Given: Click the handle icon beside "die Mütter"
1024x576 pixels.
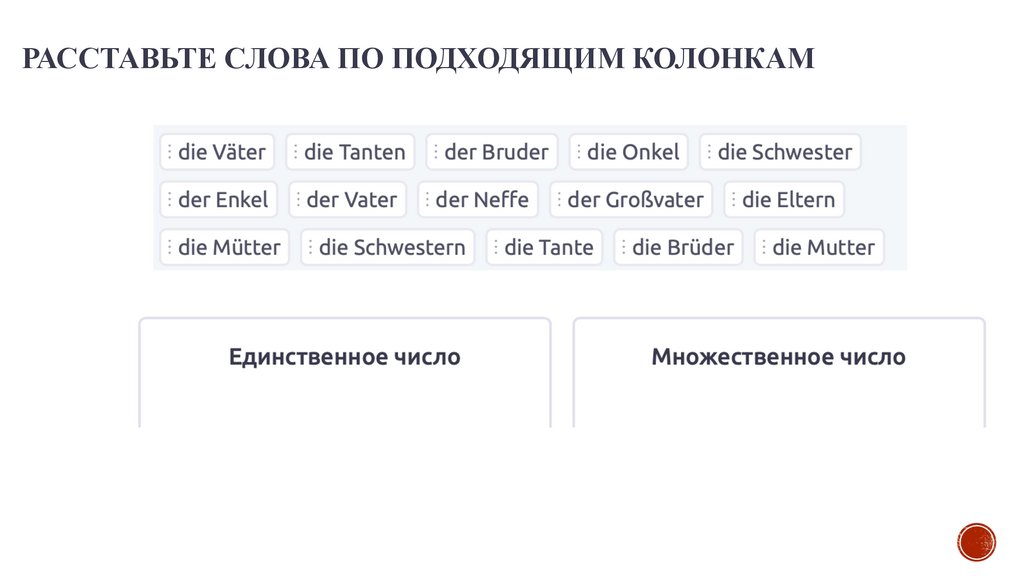Looking at the screenshot, I should point(170,247).
